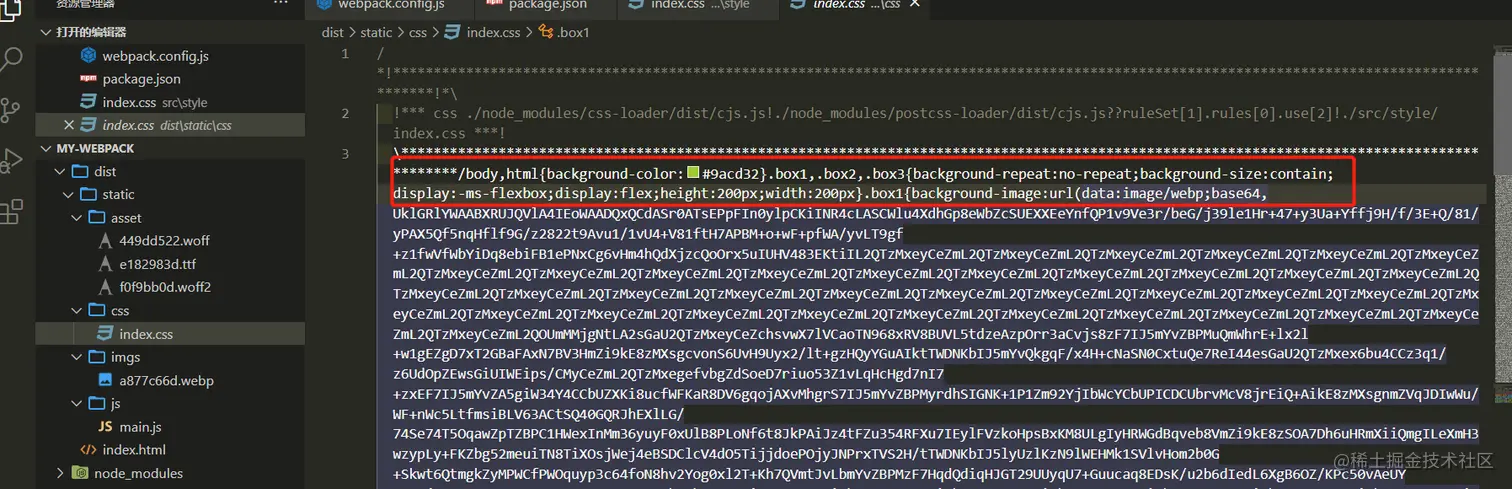Click 'background-size:contain;' text in code
The width and height of the screenshot is (1512, 489).
pos(1237,173)
